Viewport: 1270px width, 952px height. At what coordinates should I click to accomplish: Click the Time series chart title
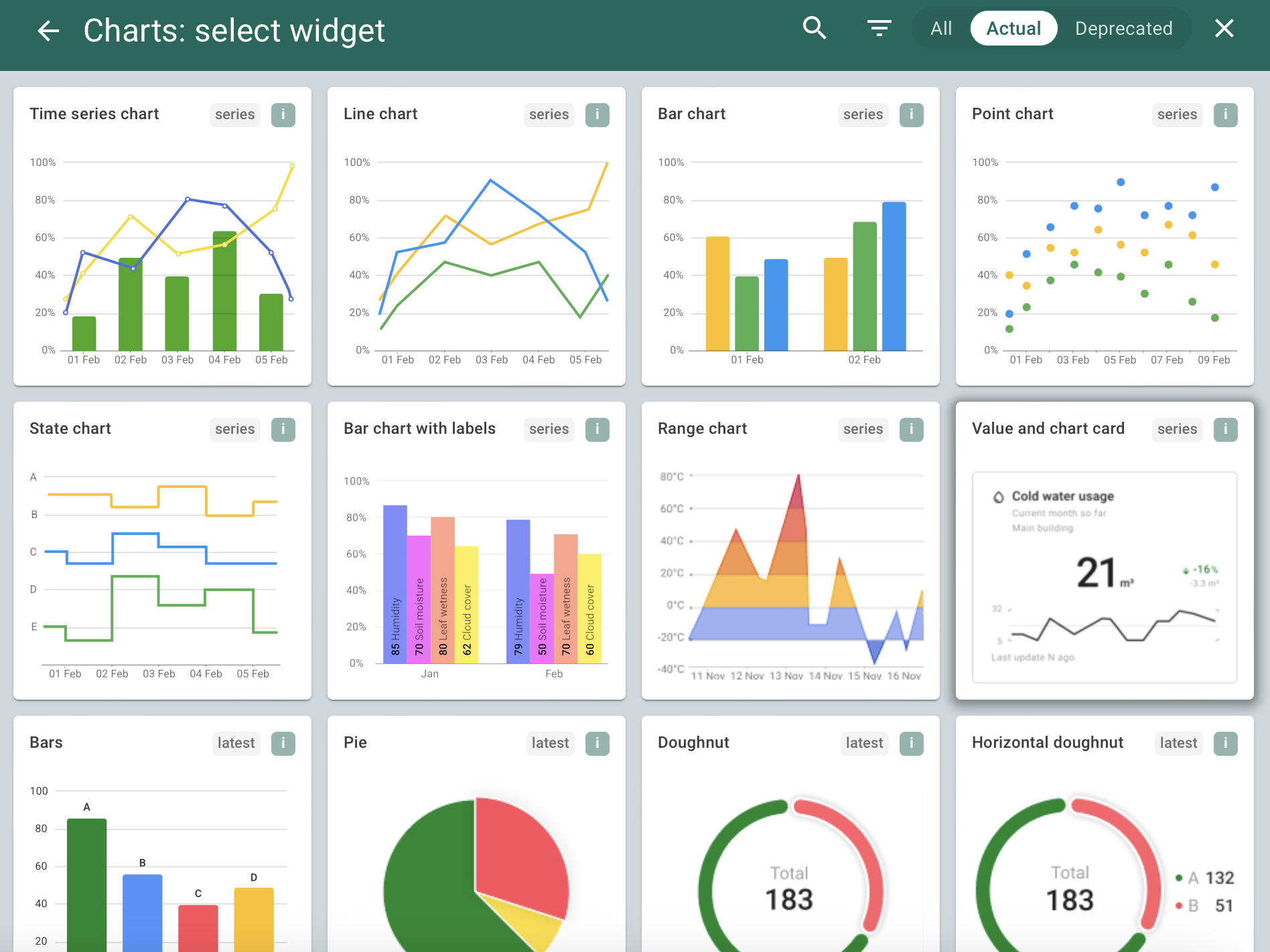click(x=94, y=114)
